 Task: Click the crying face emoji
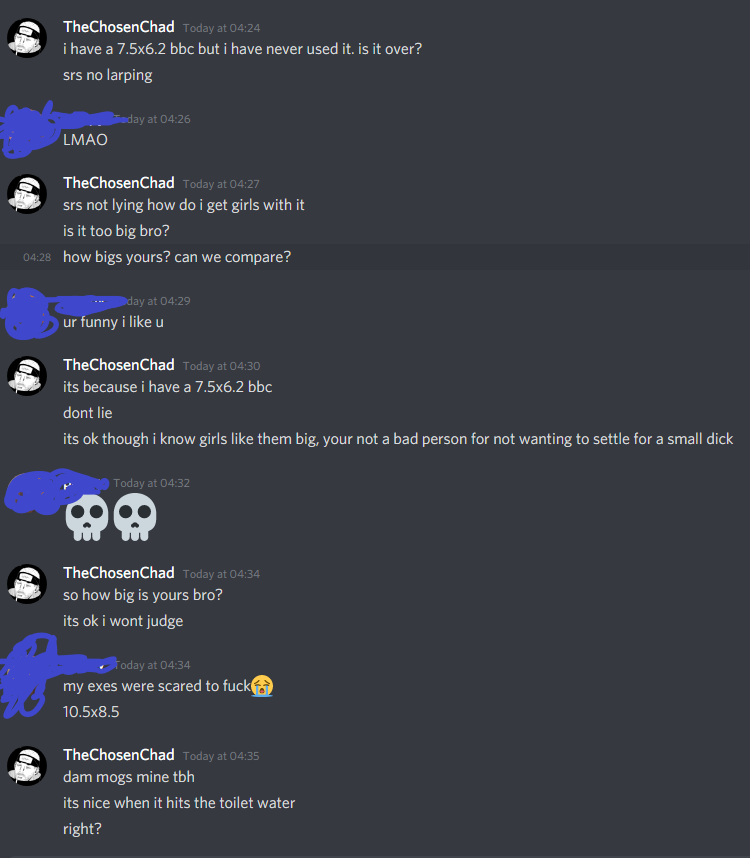(x=262, y=686)
